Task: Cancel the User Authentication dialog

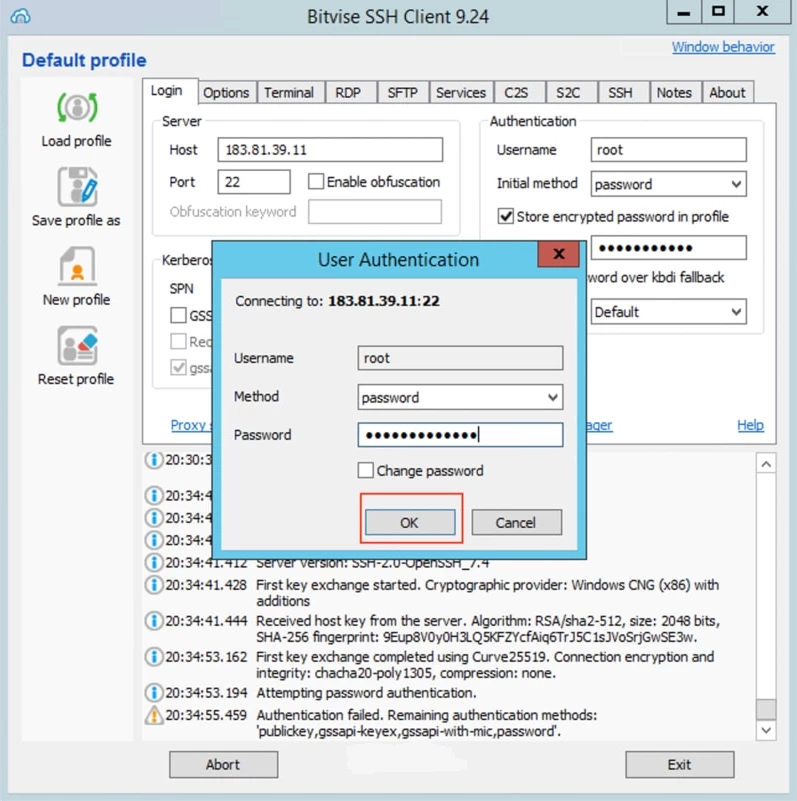Action: coord(516,522)
